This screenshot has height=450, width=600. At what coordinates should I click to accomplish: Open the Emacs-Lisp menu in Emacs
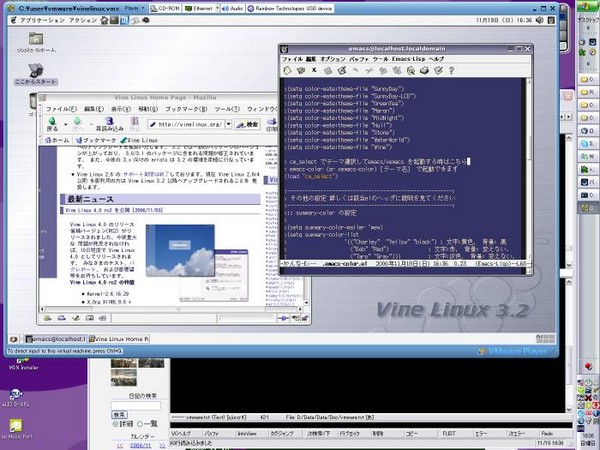click(x=408, y=59)
